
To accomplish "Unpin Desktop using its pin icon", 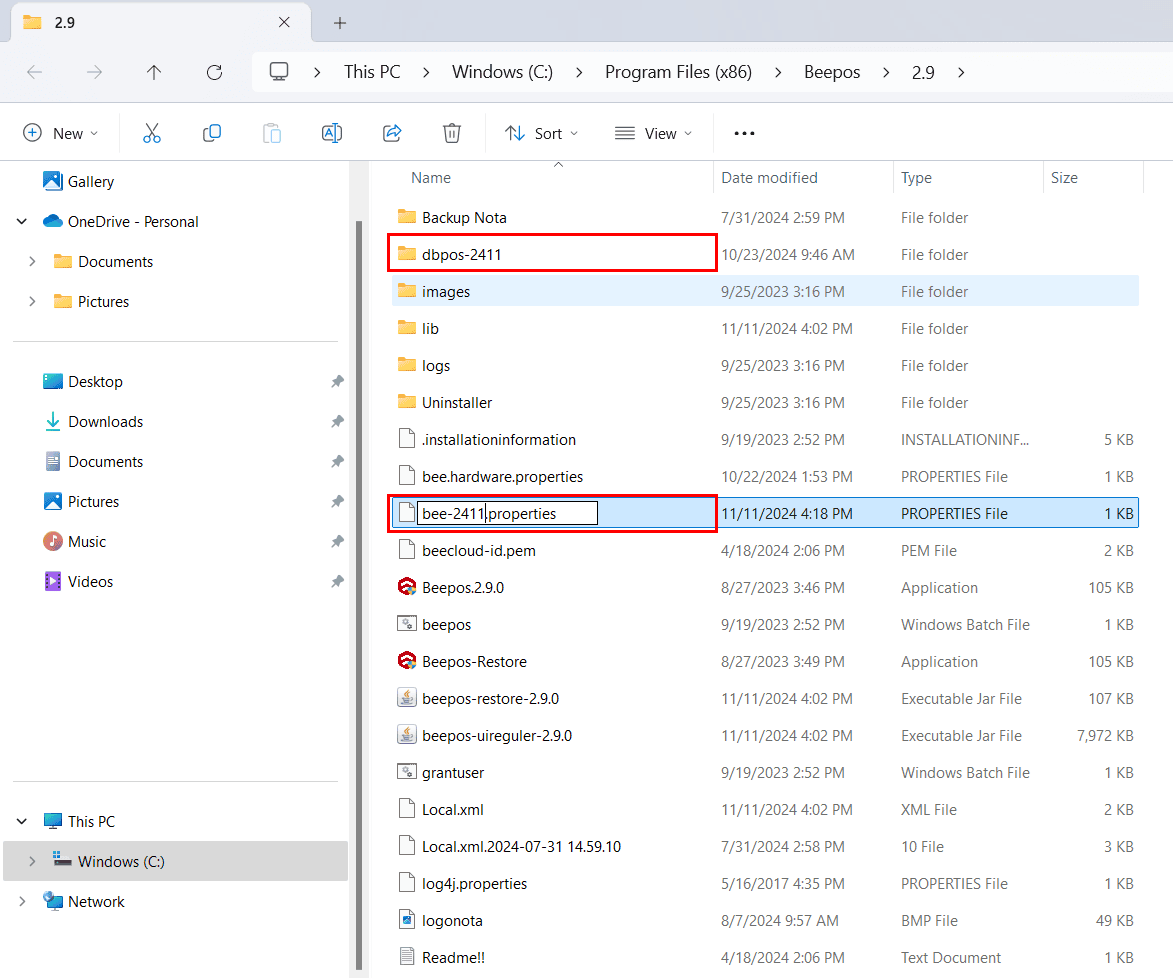I will (x=337, y=382).
